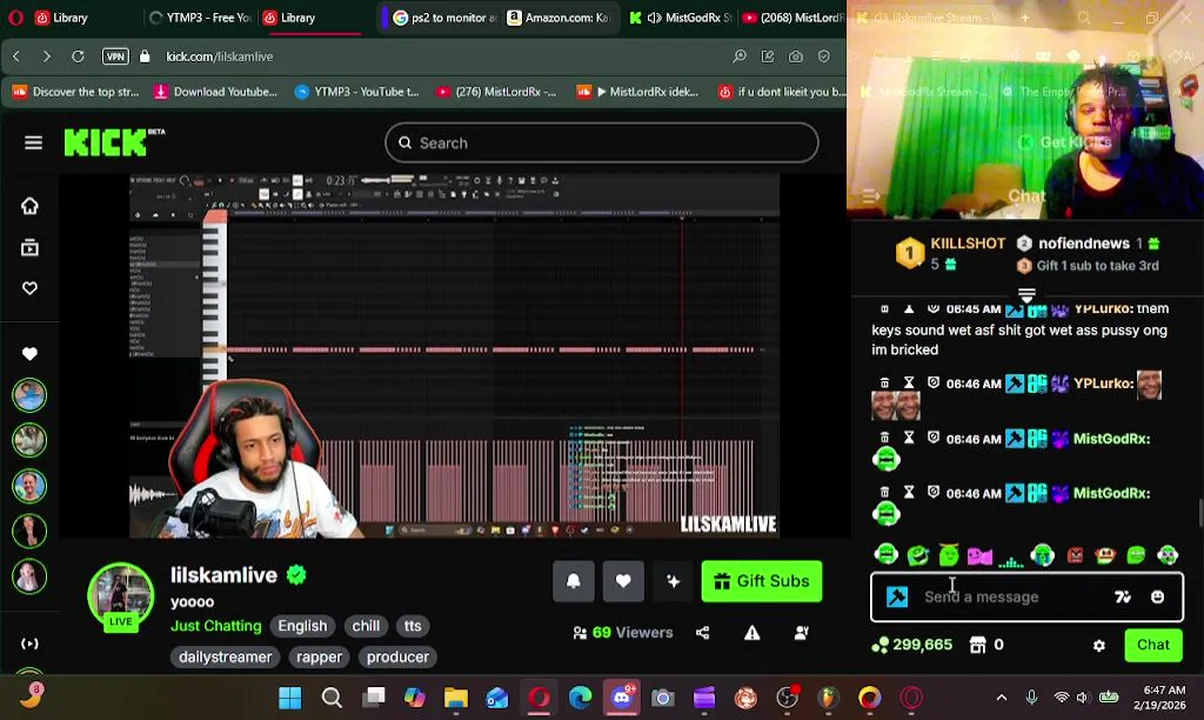Select the English tag
The width and height of the screenshot is (1204, 720).
pyautogui.click(x=302, y=626)
